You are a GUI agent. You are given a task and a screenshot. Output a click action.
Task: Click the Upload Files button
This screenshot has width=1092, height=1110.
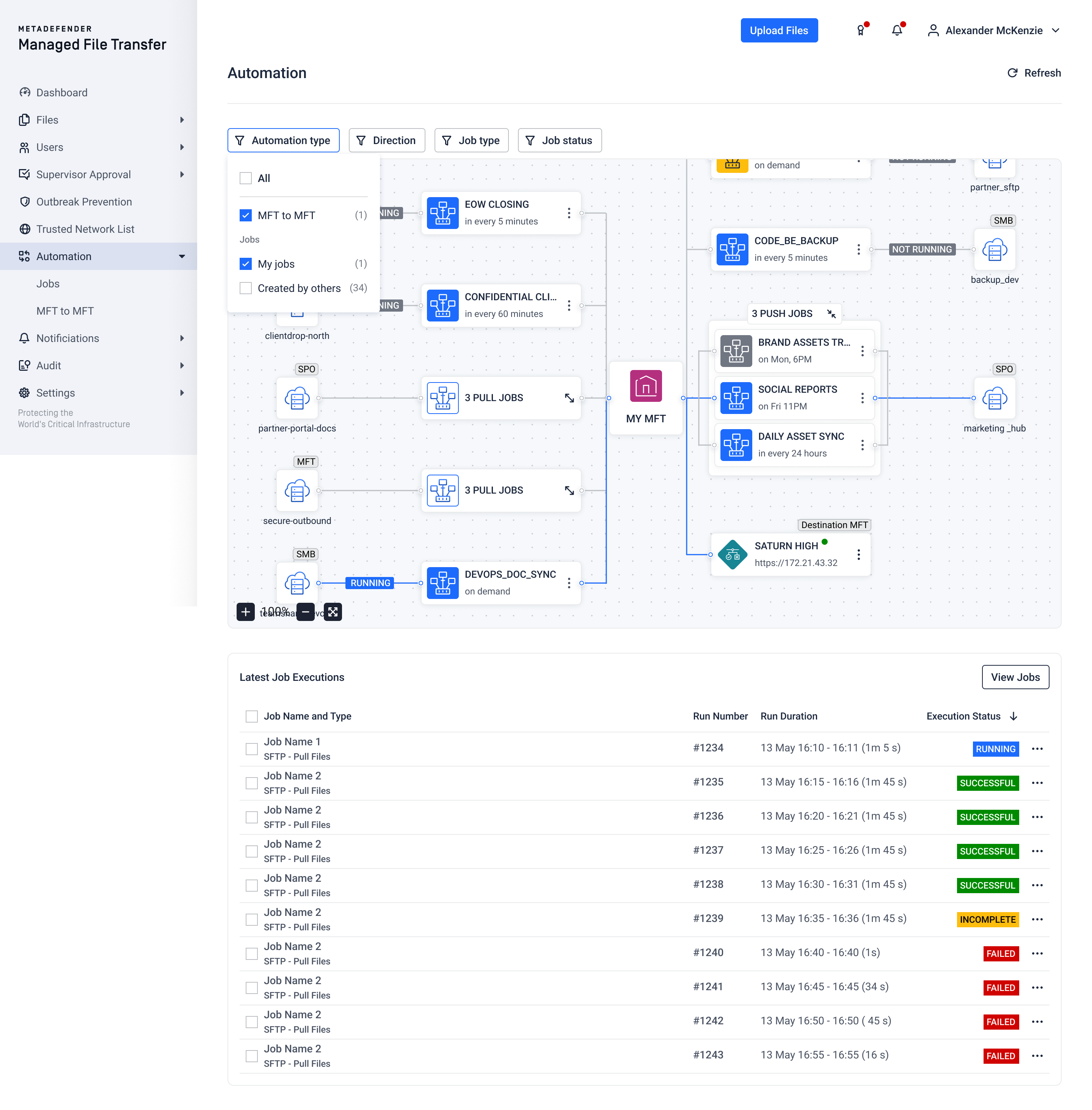(x=779, y=30)
